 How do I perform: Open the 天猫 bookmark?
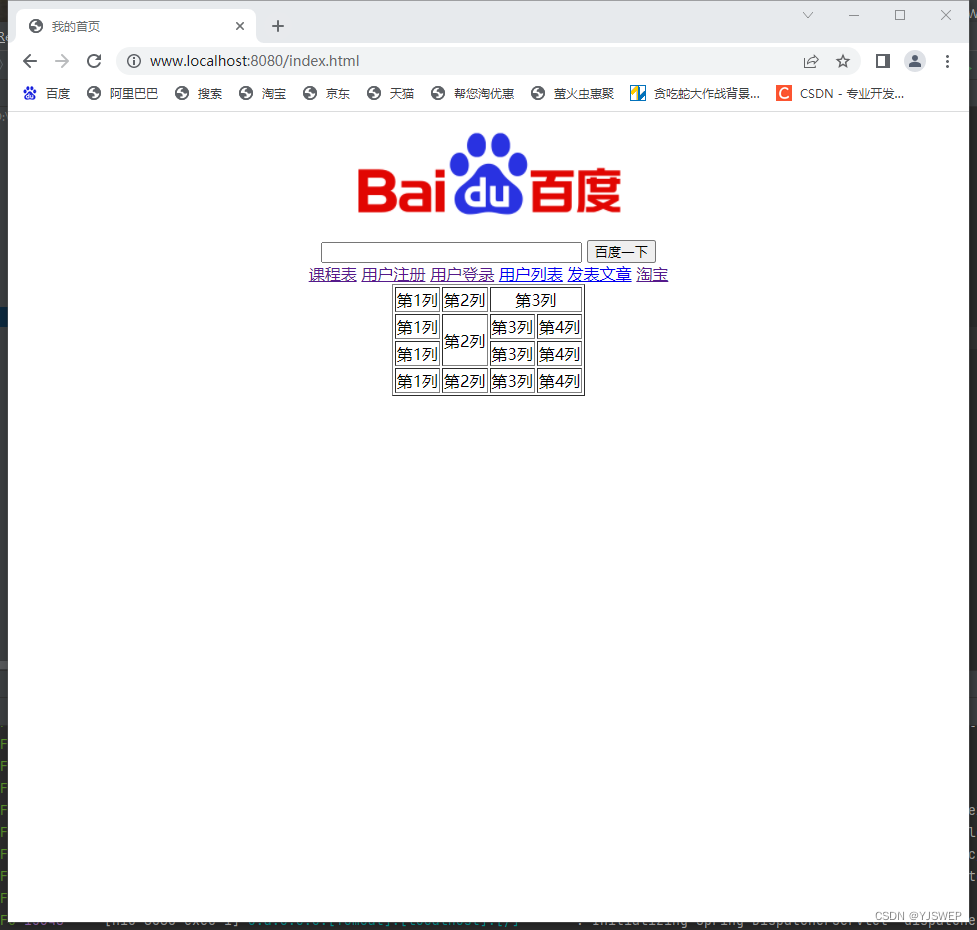(x=391, y=93)
